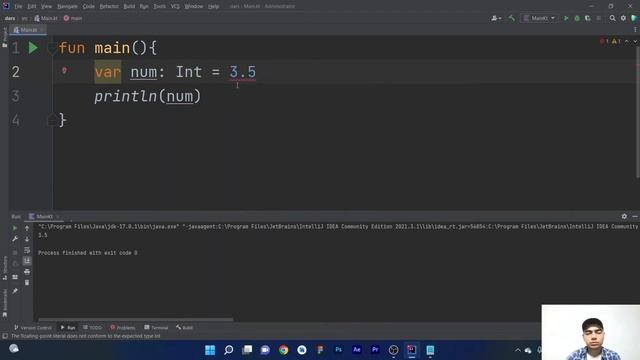Open the Bookmarks tool window sidebar tab
This screenshot has width=640, height=360.
(4, 303)
